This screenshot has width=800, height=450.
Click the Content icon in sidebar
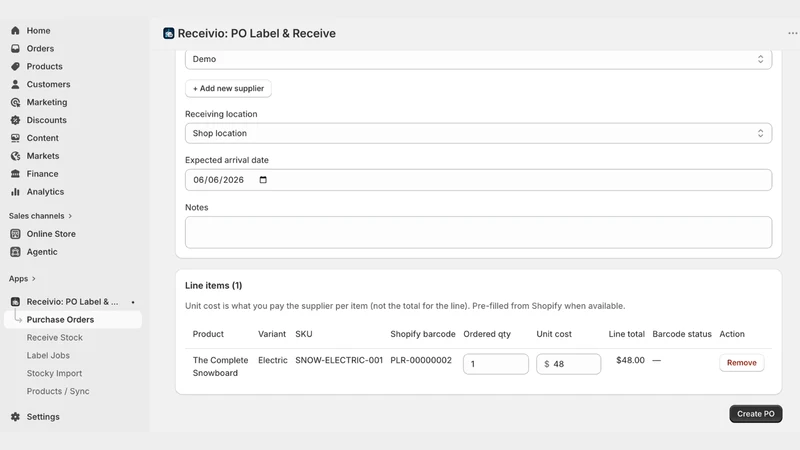(x=15, y=138)
